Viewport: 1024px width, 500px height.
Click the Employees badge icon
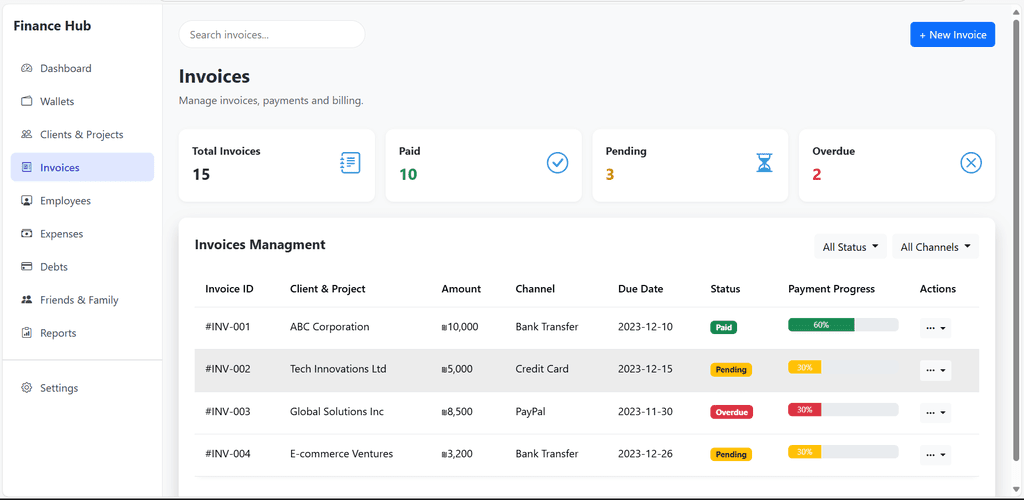(27, 200)
